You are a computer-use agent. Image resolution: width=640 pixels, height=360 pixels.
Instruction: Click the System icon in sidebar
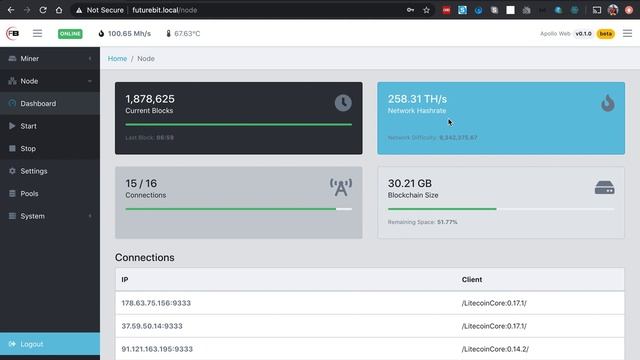12,216
